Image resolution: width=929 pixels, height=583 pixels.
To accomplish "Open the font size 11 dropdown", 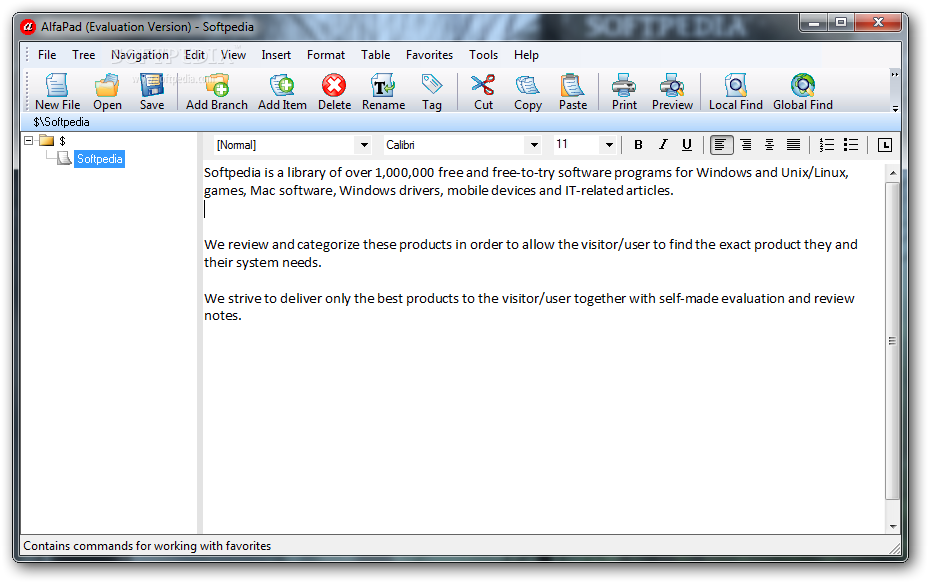I will [608, 145].
